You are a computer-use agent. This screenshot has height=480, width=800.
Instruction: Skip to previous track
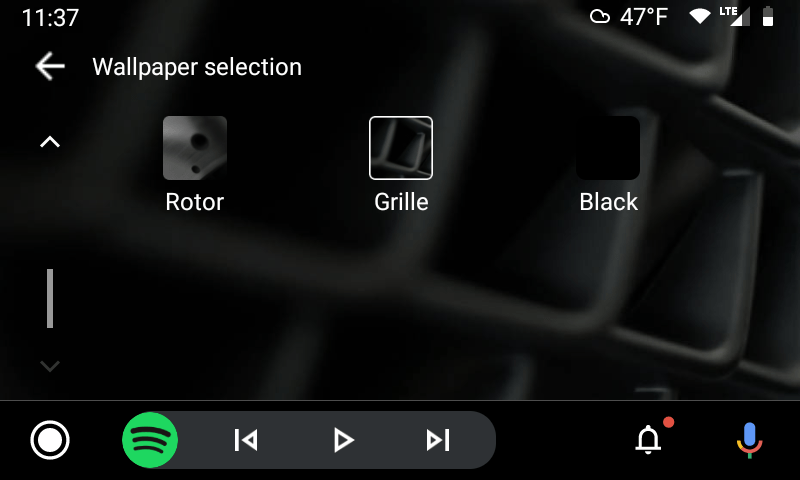click(246, 440)
